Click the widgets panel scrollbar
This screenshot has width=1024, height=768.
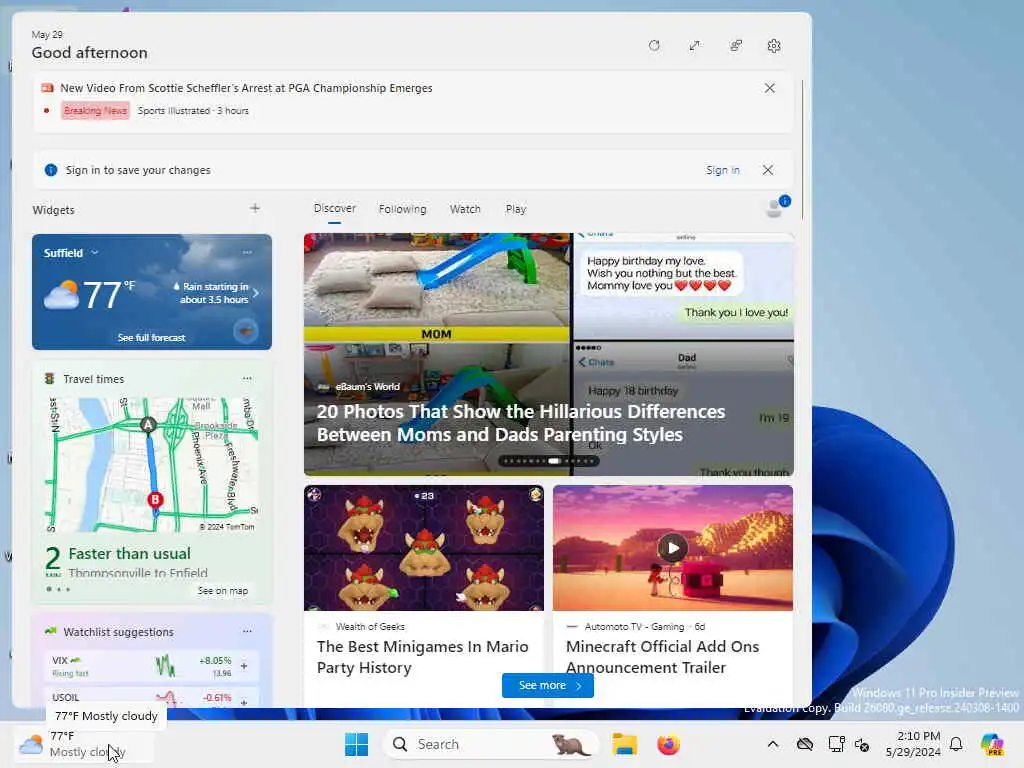click(803, 150)
